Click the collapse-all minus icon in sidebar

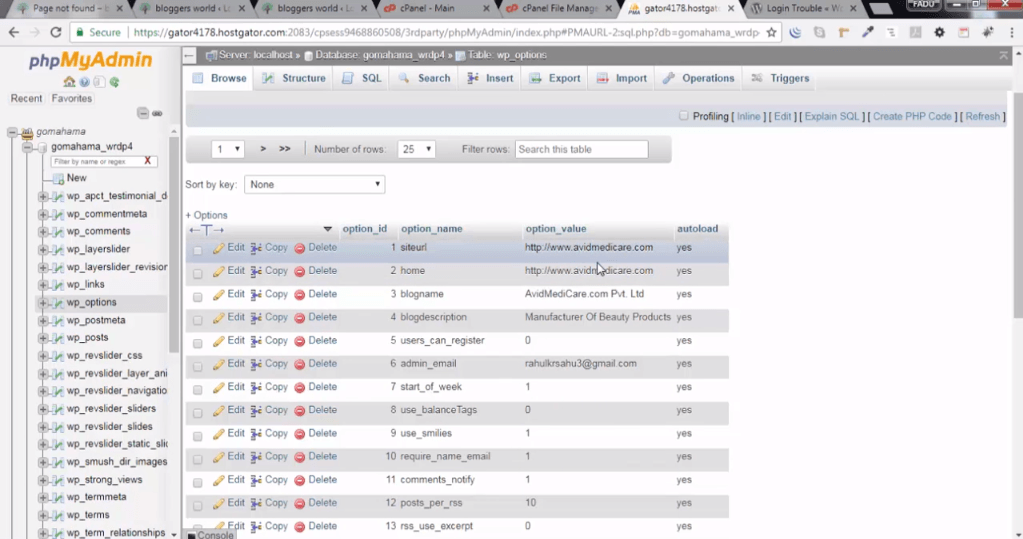pyautogui.click(x=143, y=113)
